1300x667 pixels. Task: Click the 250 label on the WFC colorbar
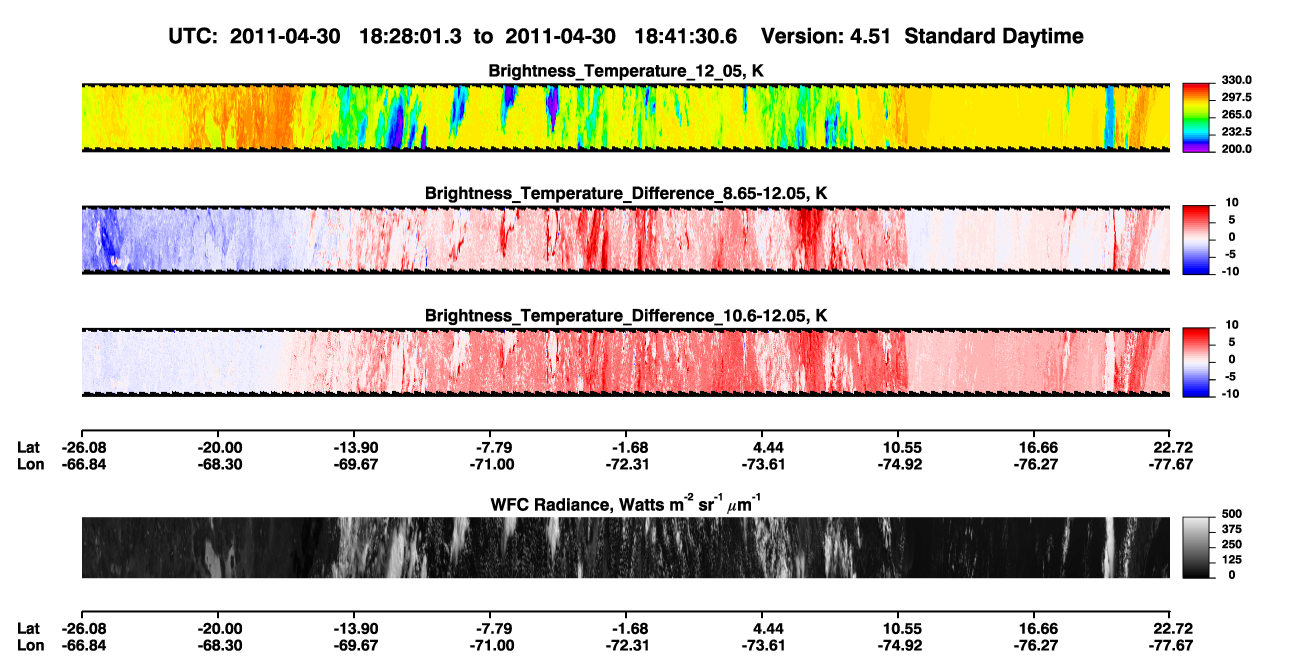pos(1231,545)
